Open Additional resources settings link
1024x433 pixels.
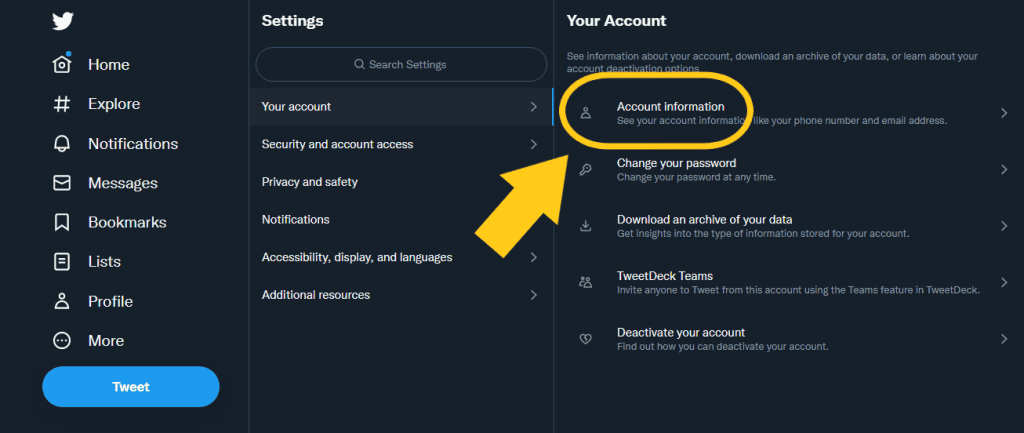point(316,295)
